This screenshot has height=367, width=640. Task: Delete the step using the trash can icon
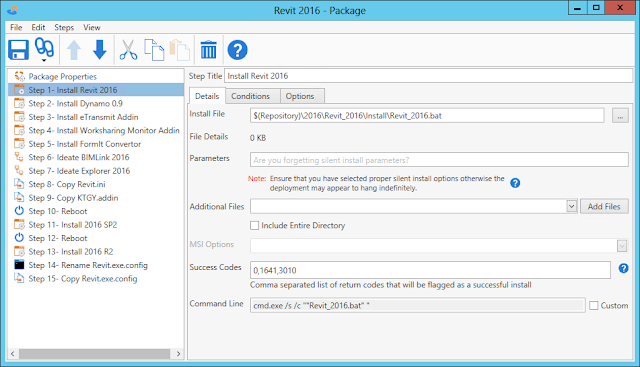[209, 50]
